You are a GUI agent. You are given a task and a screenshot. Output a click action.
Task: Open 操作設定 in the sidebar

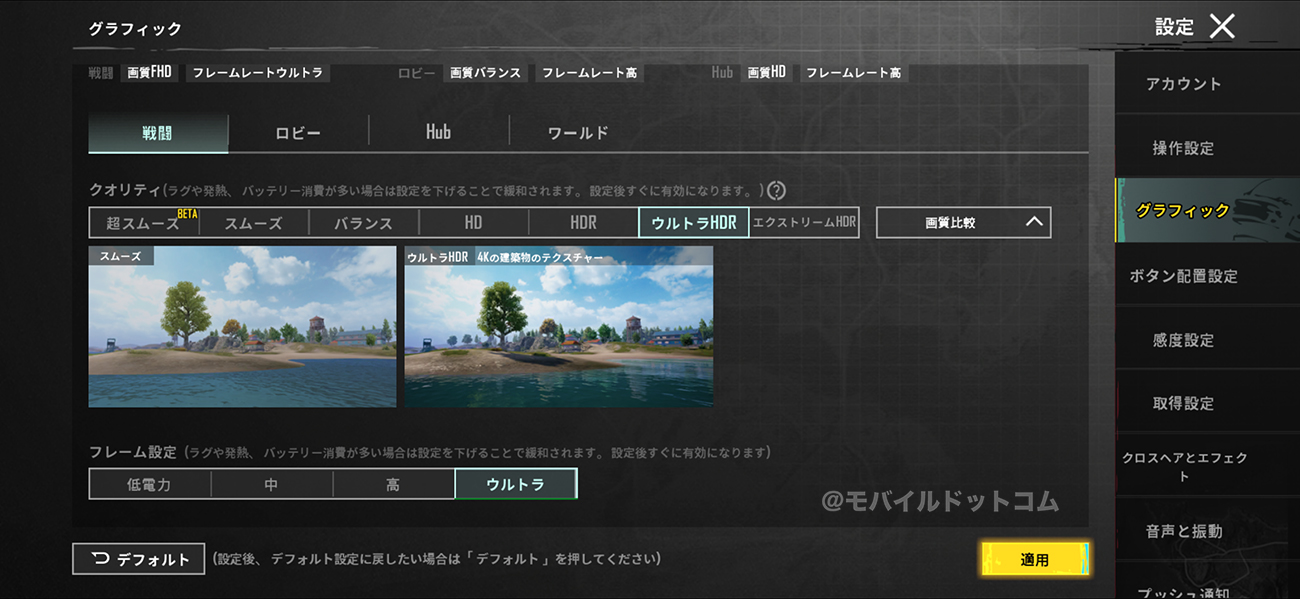[x=1183, y=148]
